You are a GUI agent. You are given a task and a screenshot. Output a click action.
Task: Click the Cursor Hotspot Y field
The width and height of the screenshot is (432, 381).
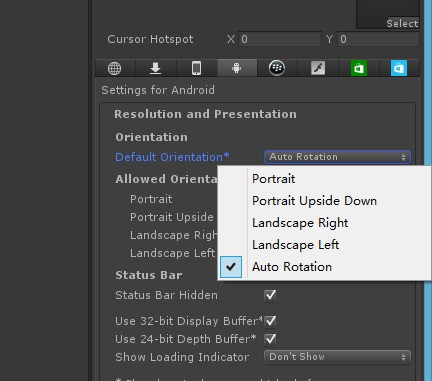pos(378,39)
